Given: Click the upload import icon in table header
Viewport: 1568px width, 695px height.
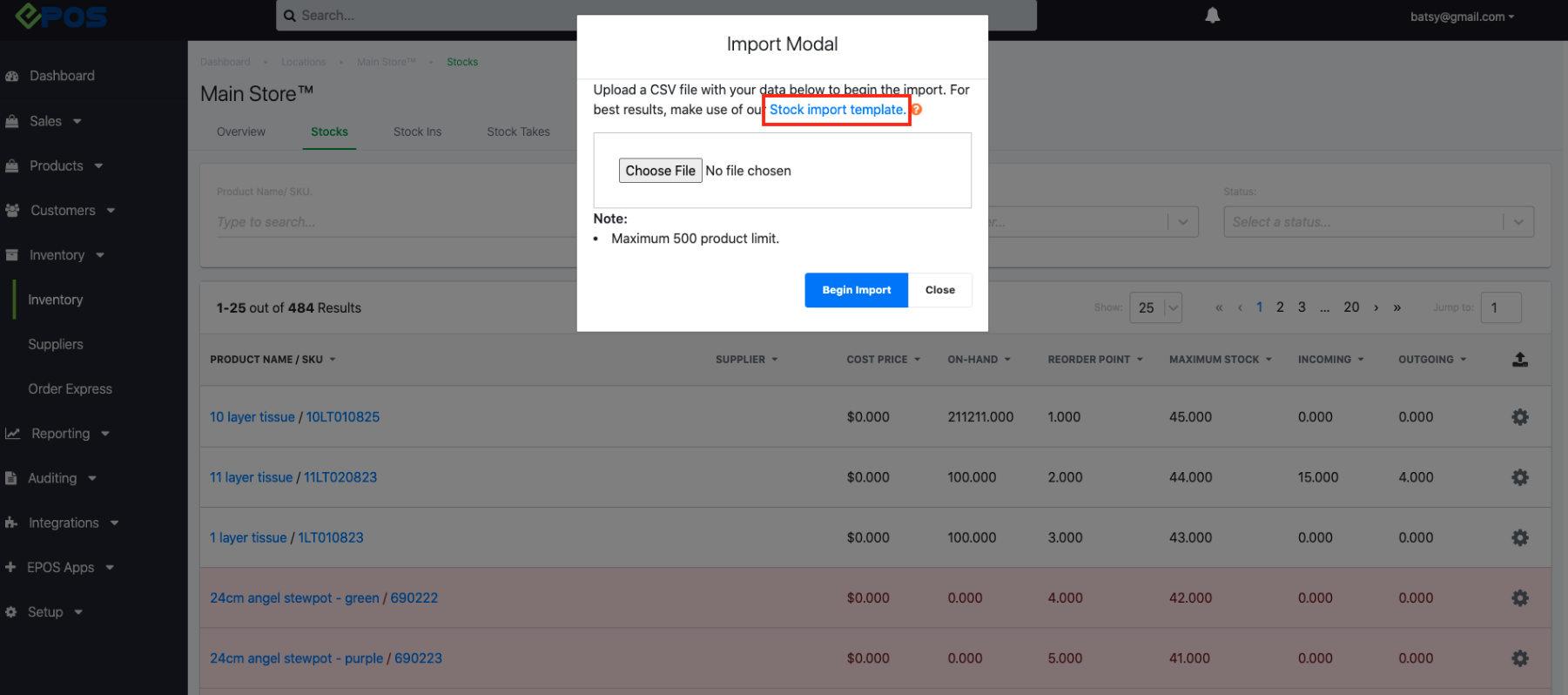Looking at the screenshot, I should tap(1519, 360).
